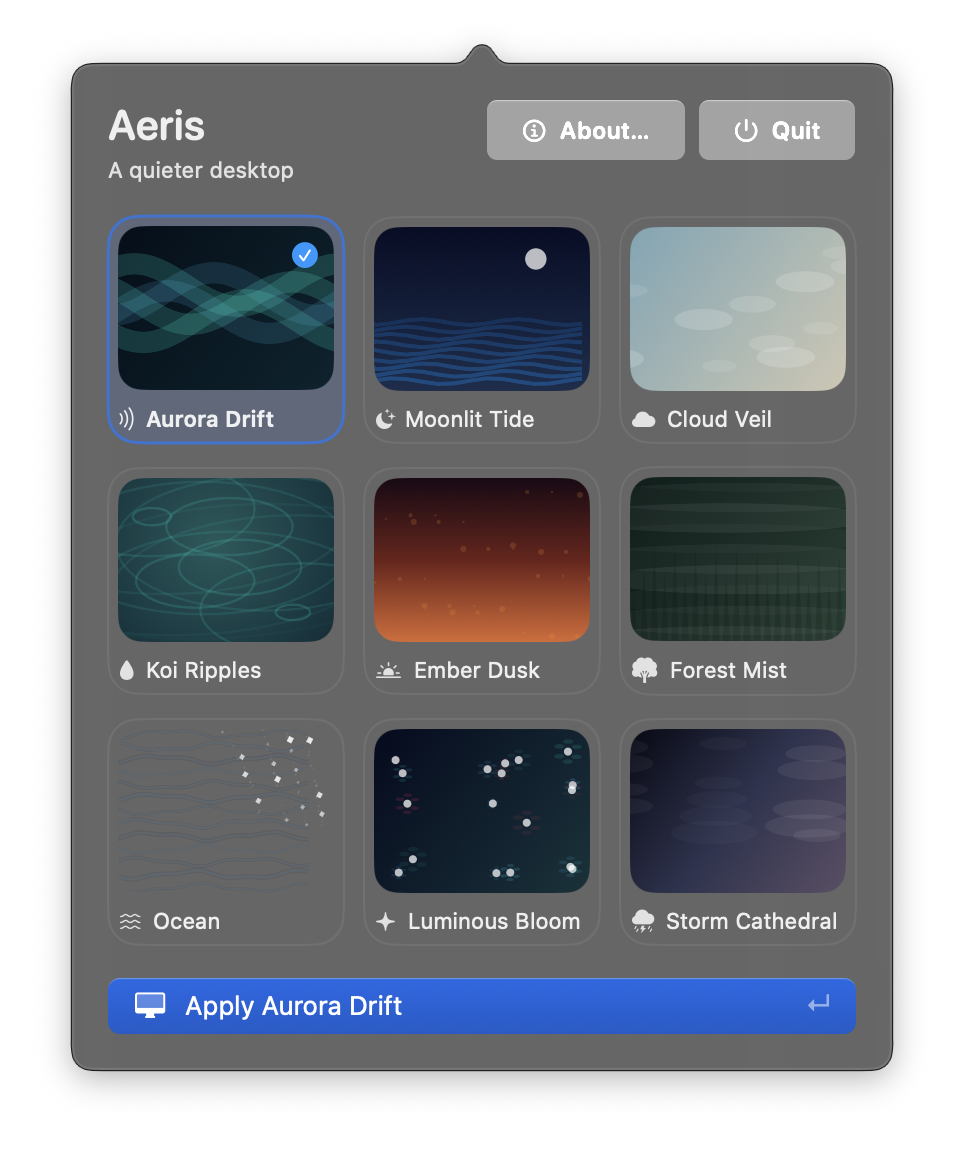
Task: Choose the Ember Dusk wallpaper preview
Action: [x=482, y=560]
